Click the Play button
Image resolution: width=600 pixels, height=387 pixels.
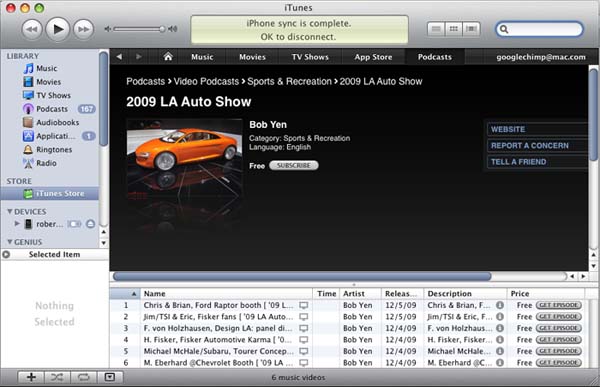58,29
